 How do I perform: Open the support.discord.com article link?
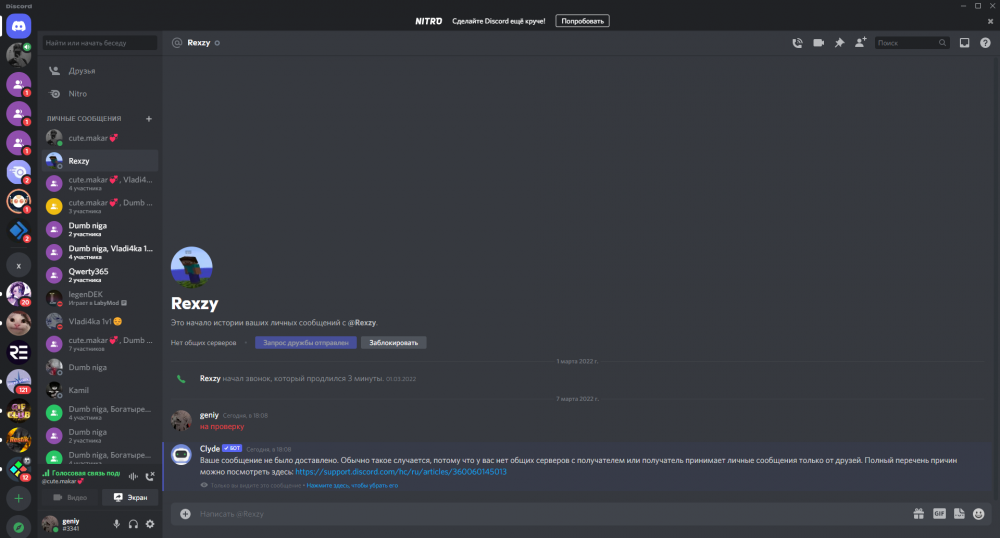click(401, 472)
